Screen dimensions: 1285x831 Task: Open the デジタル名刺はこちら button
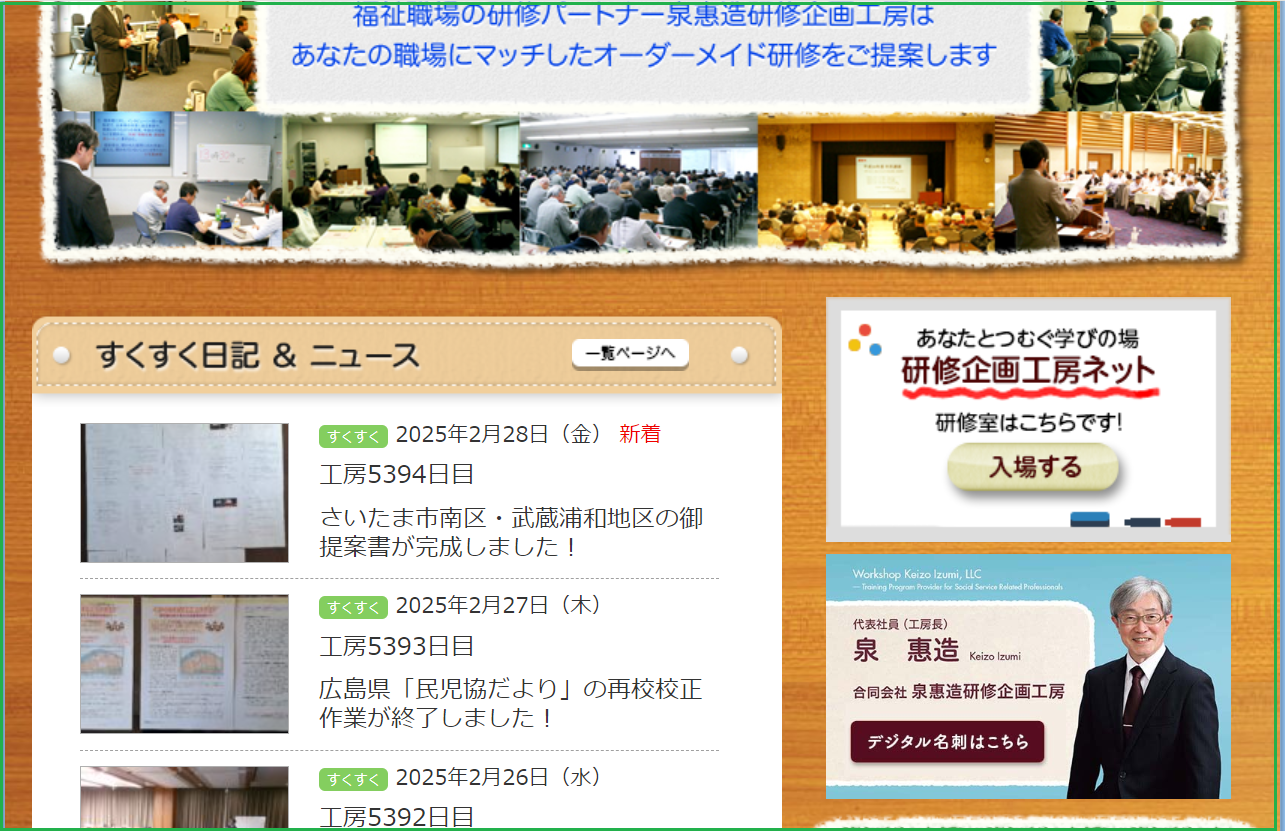[947, 742]
